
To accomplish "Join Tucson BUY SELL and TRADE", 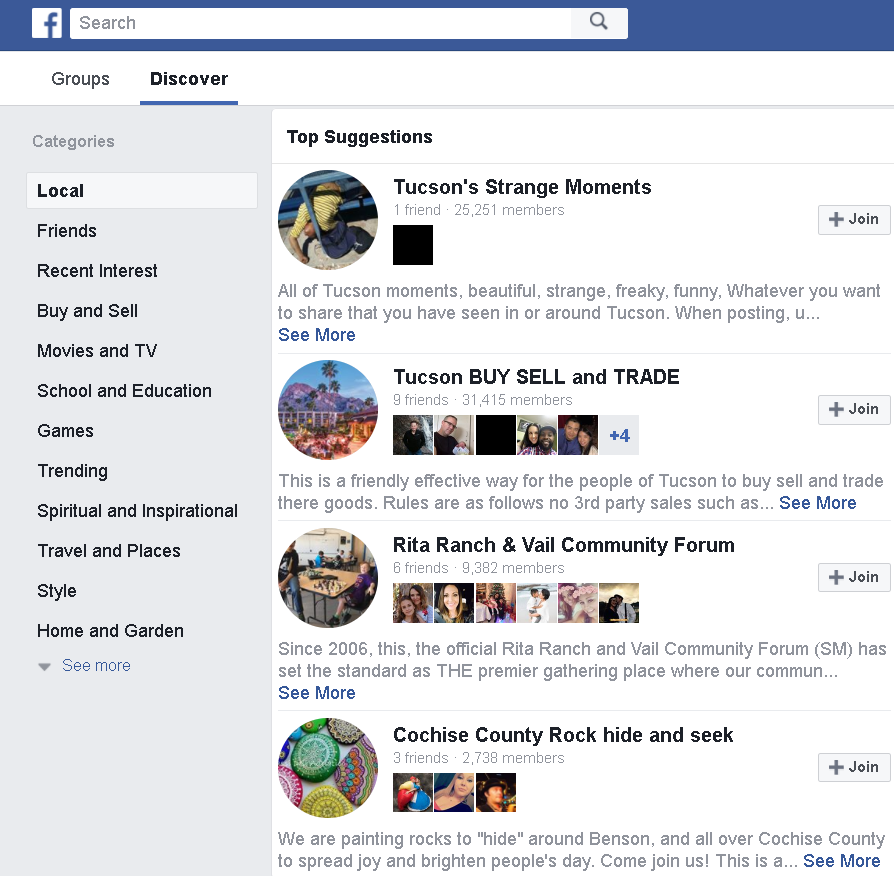I will (x=853, y=409).
